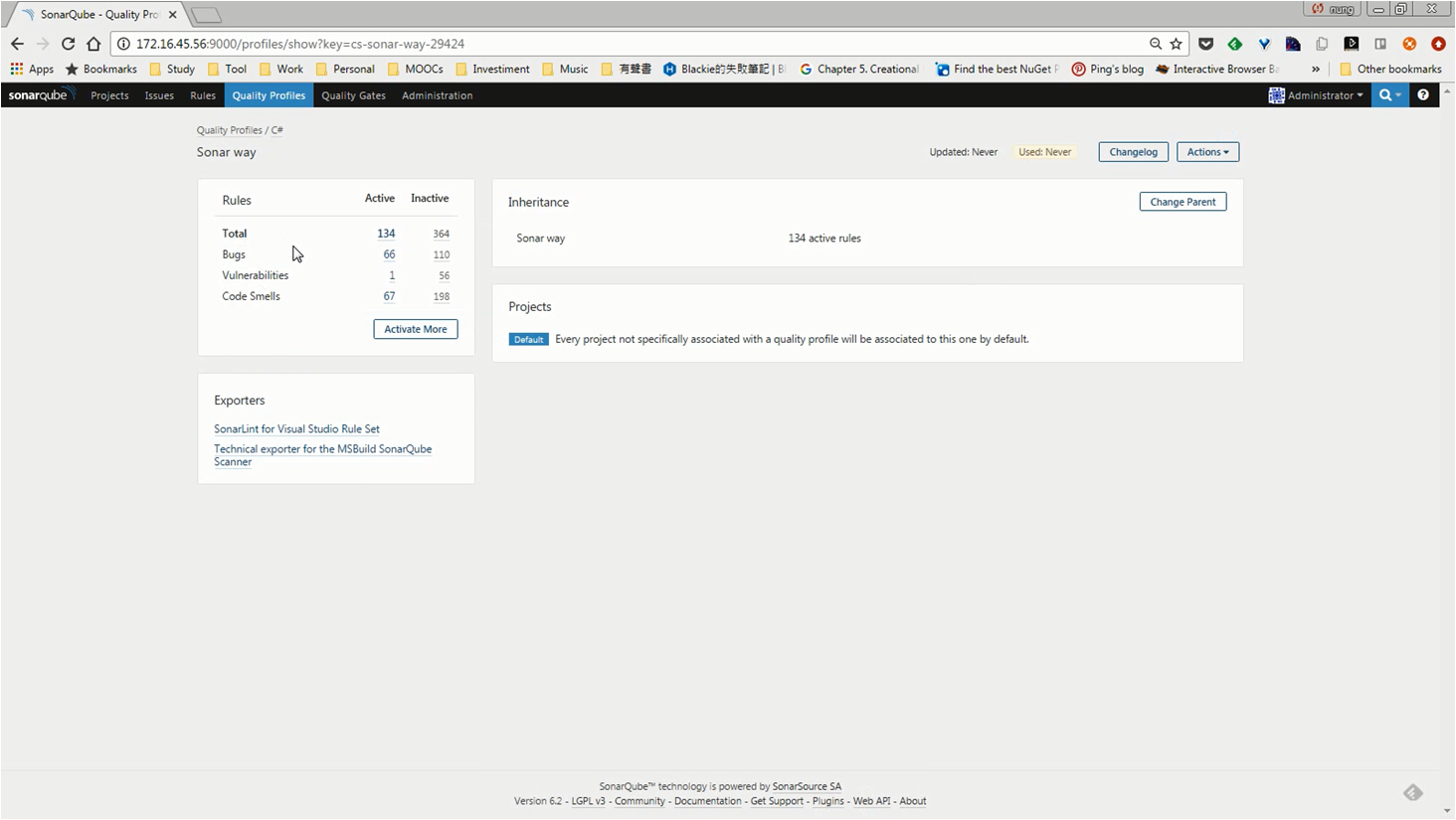
Task: Go to Issues menu
Action: tap(159, 95)
